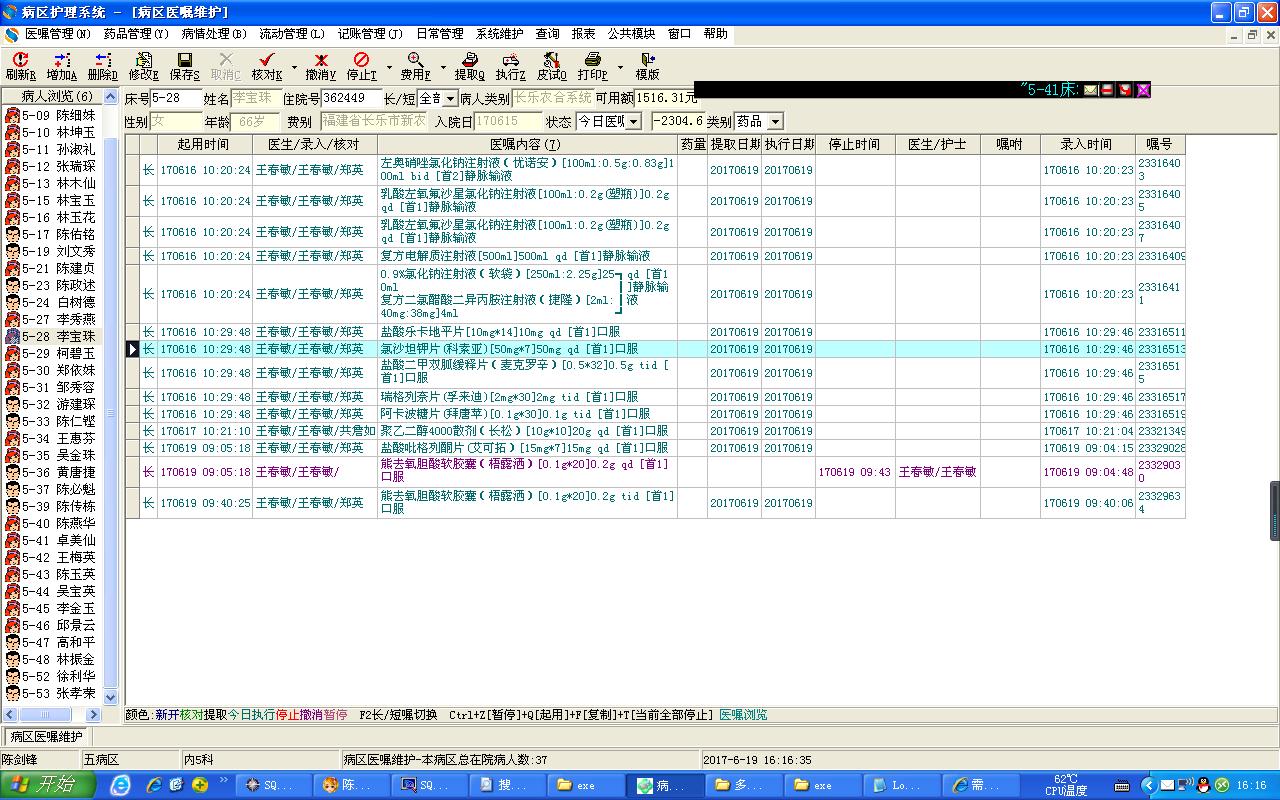Click the 停止 stop order icon

pos(361,61)
